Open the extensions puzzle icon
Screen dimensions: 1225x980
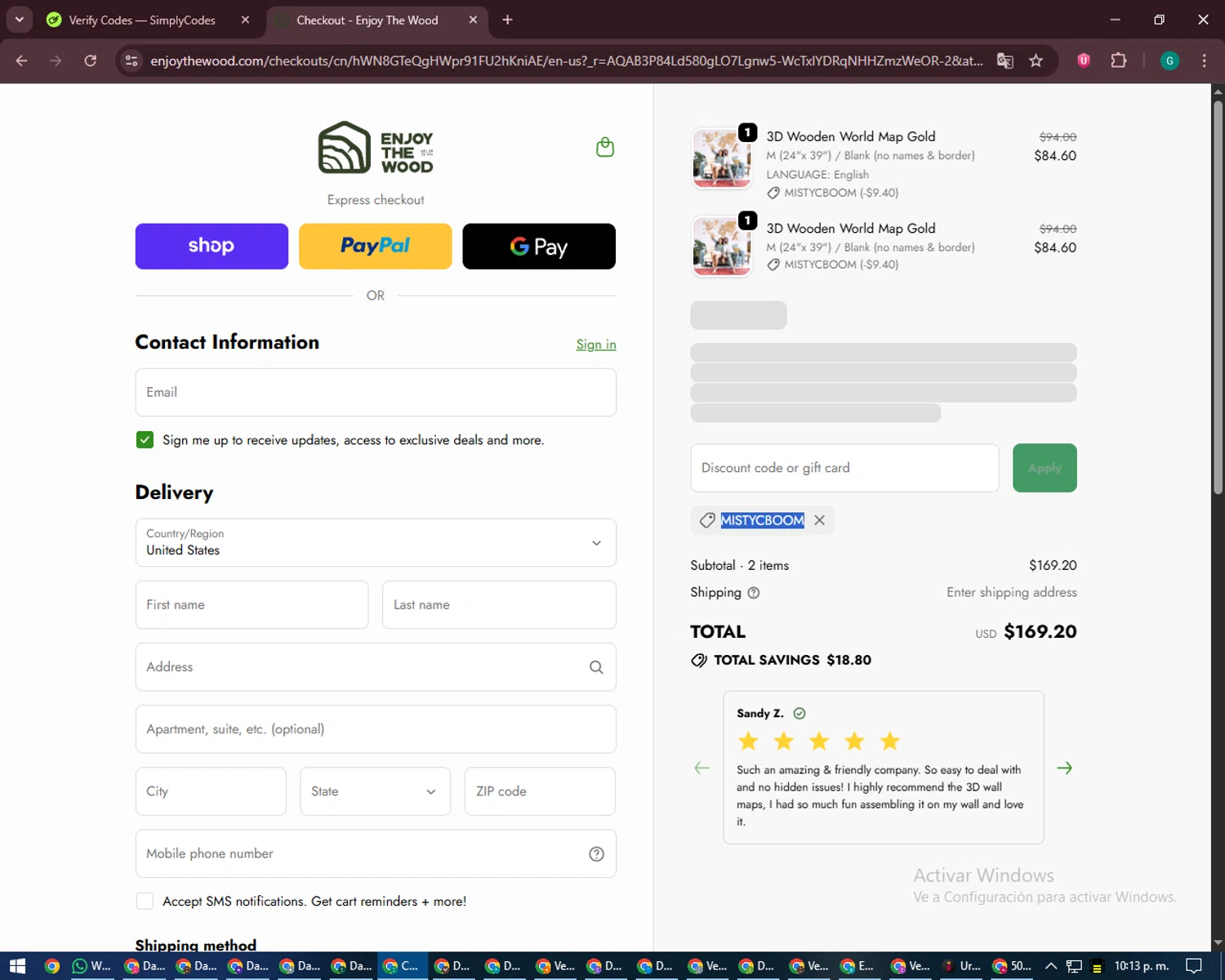coord(1119,60)
